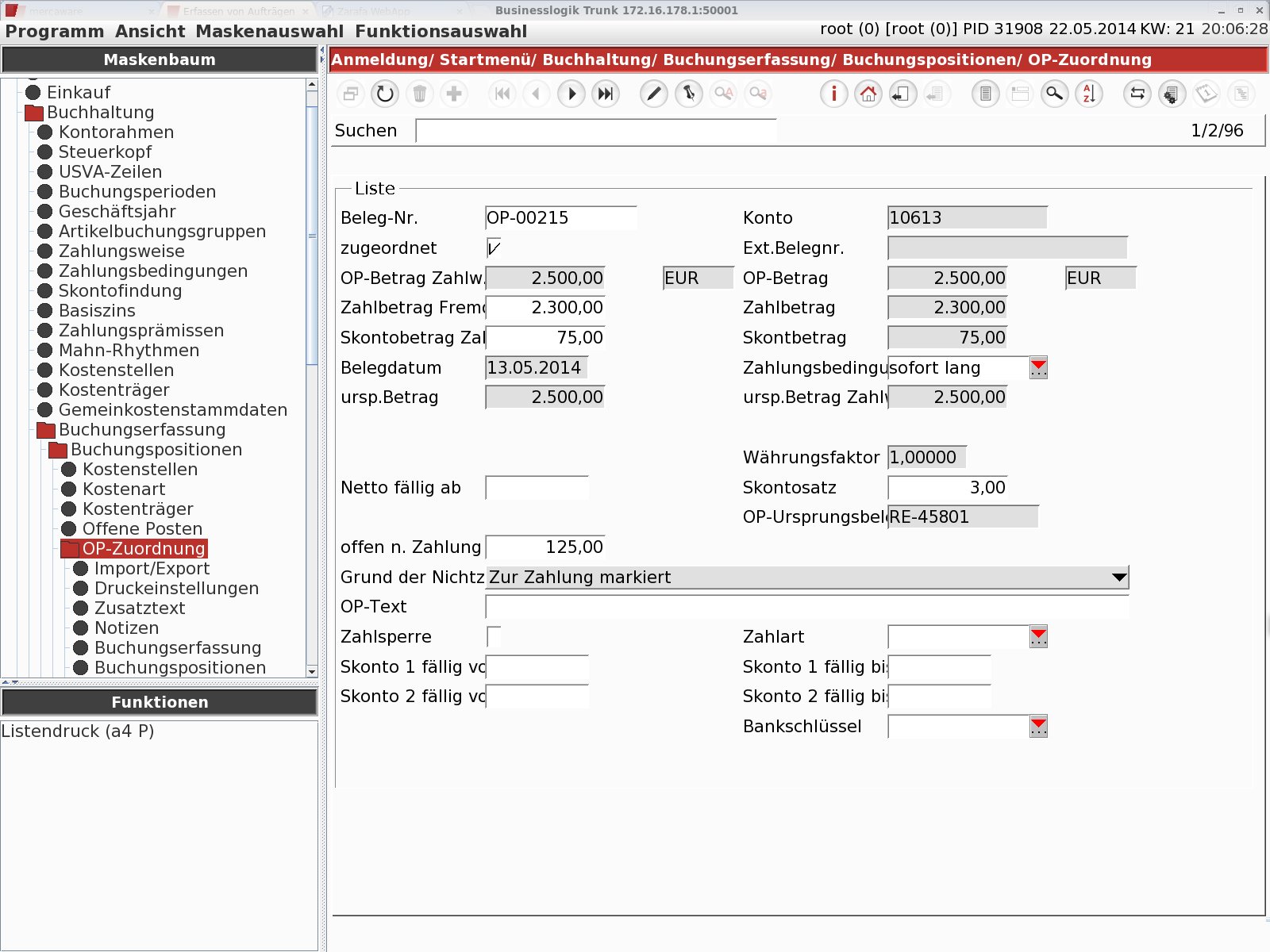Select Offene Posten in the tree

[x=142, y=528]
